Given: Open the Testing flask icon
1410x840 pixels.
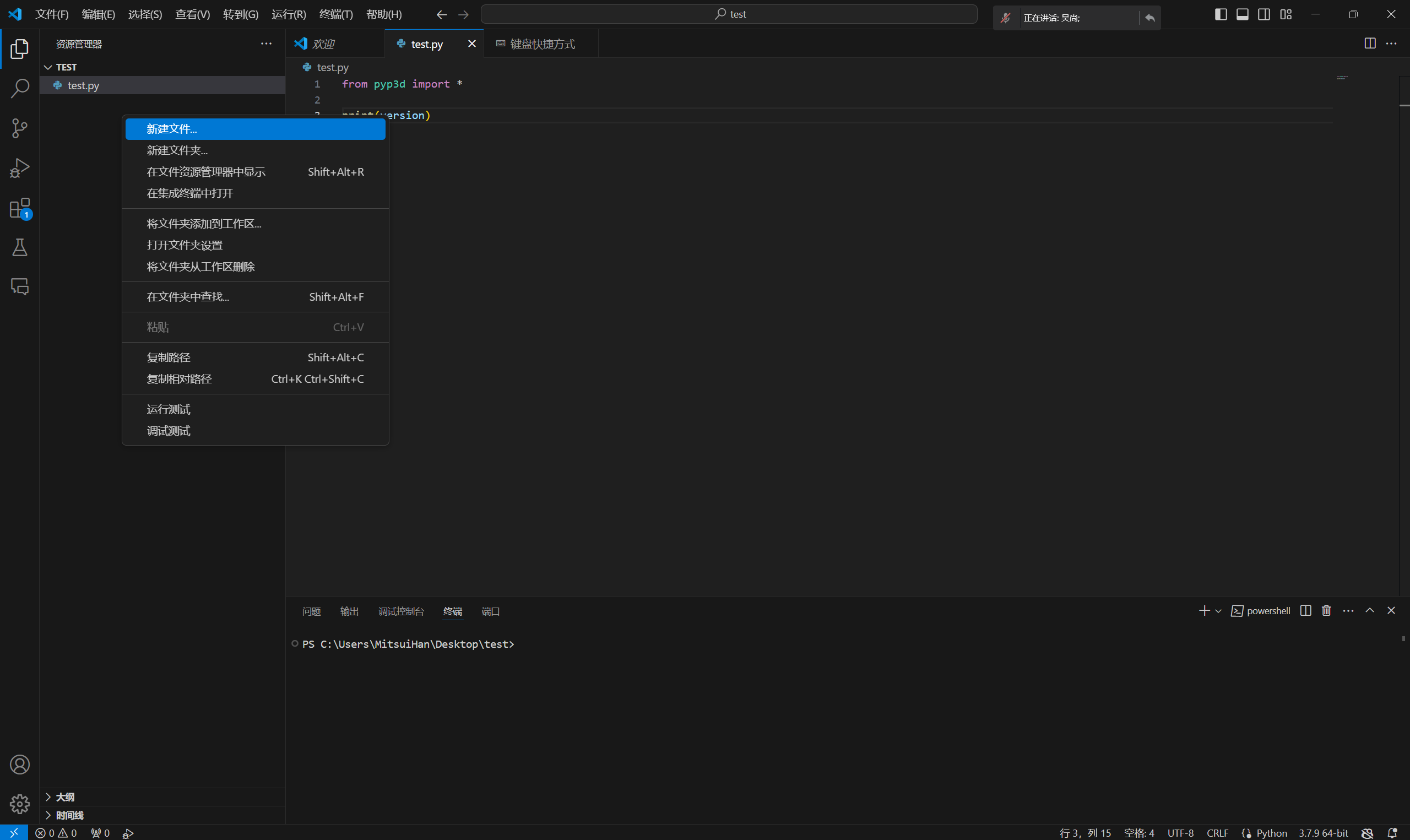Looking at the screenshot, I should tap(20, 247).
